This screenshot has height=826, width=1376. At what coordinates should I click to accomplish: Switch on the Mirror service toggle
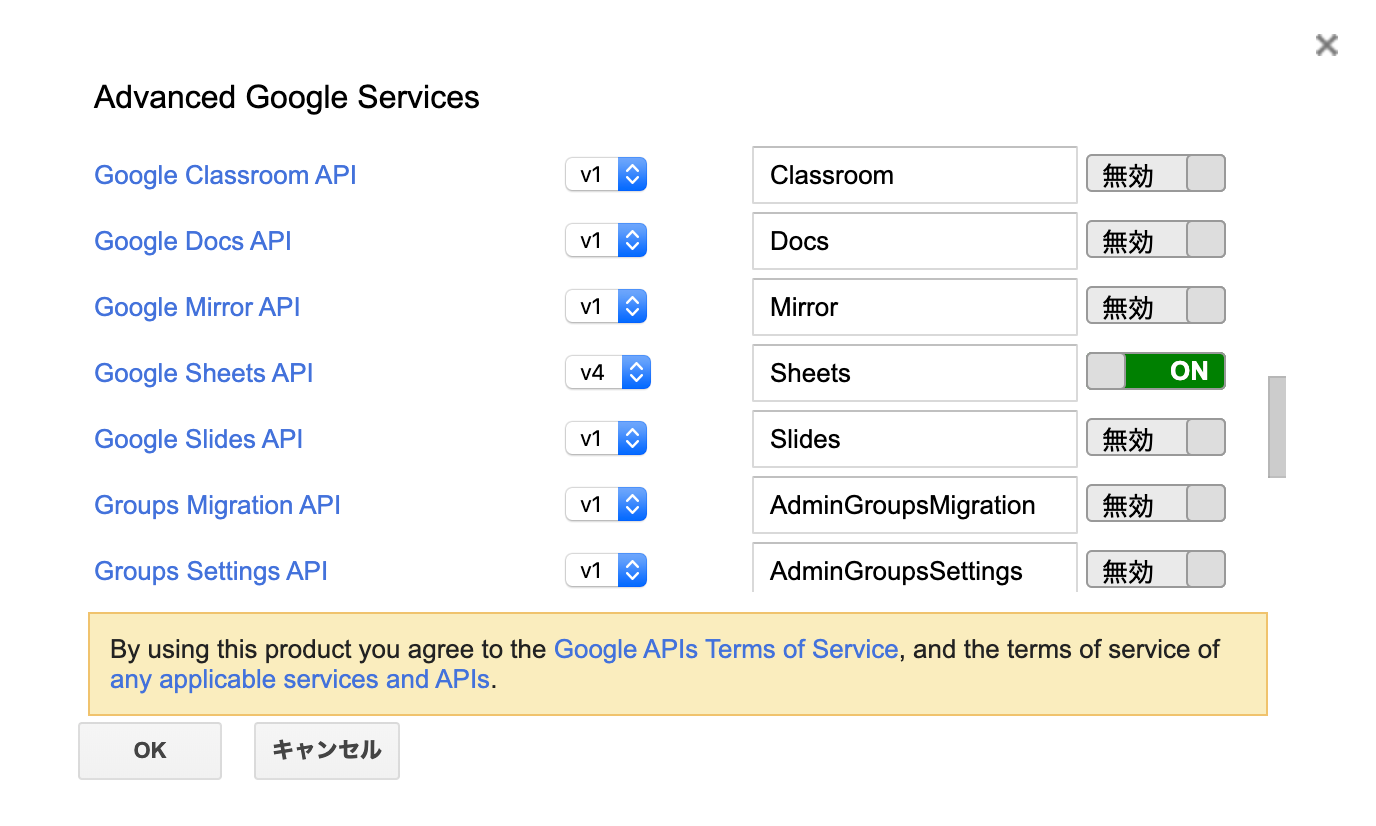(1155, 306)
